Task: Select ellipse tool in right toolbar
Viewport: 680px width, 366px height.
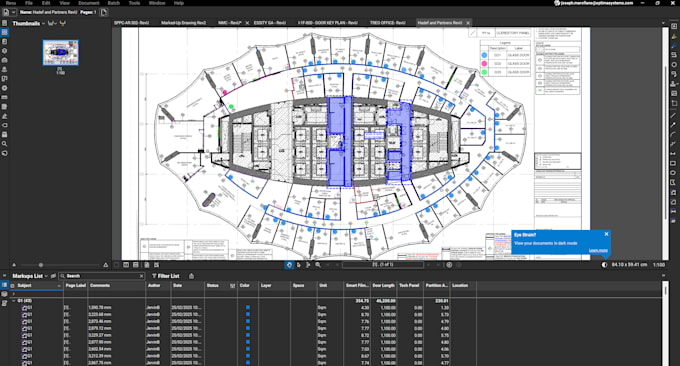Action: point(674,173)
